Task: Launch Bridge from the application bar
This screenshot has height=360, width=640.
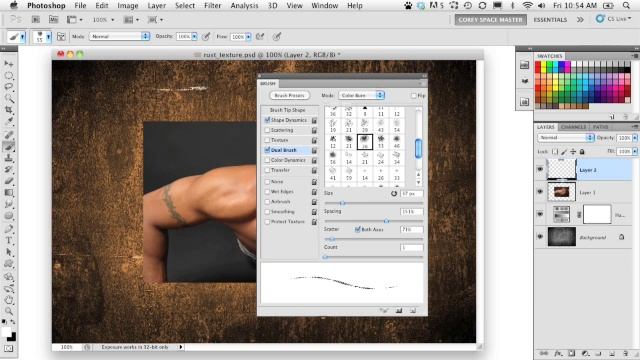Action: [x=36, y=19]
